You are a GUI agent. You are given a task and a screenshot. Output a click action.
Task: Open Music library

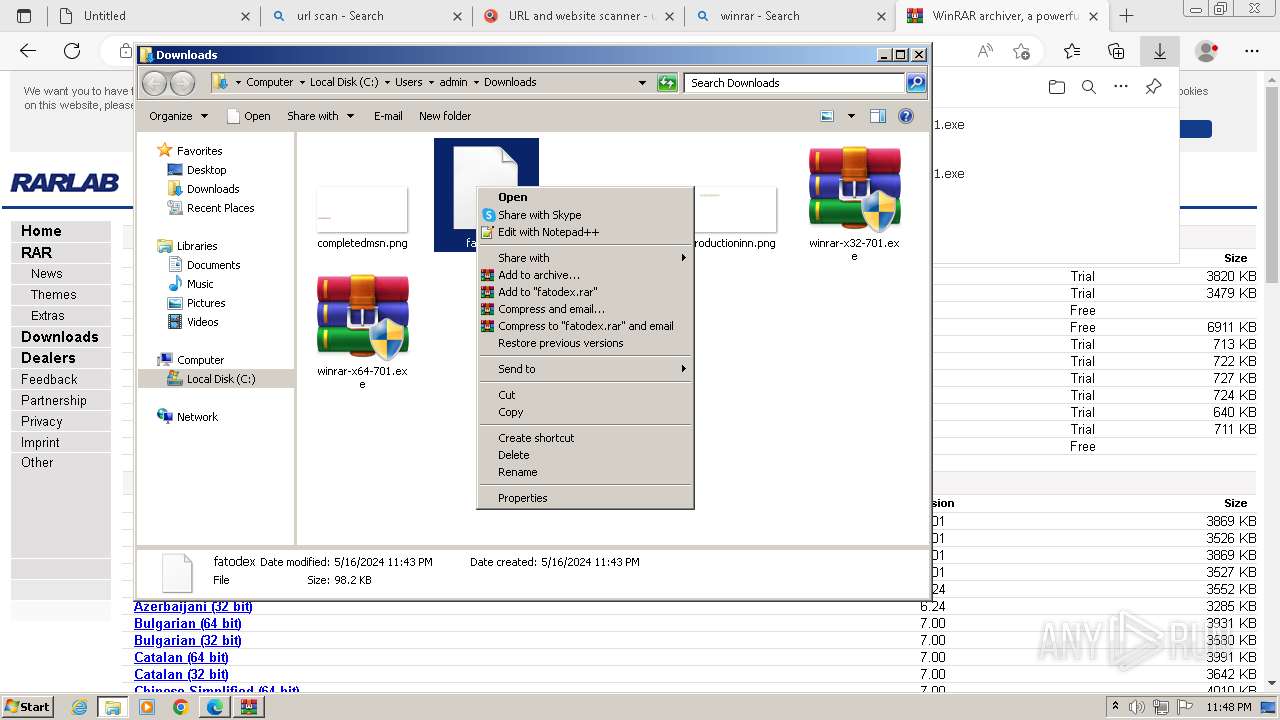191,284
